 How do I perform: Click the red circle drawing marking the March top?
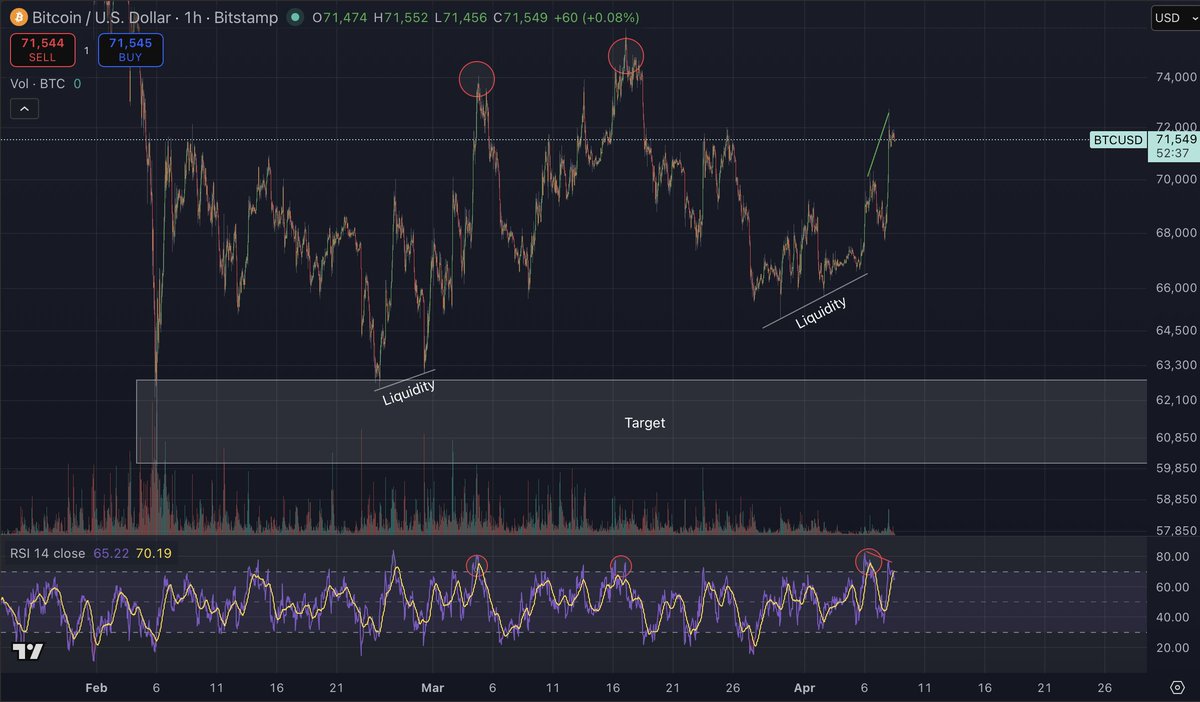click(x=477, y=79)
